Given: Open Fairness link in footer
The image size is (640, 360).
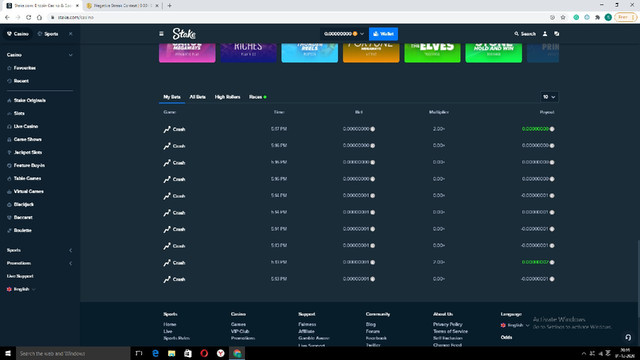Looking at the screenshot, I should click(x=307, y=324).
